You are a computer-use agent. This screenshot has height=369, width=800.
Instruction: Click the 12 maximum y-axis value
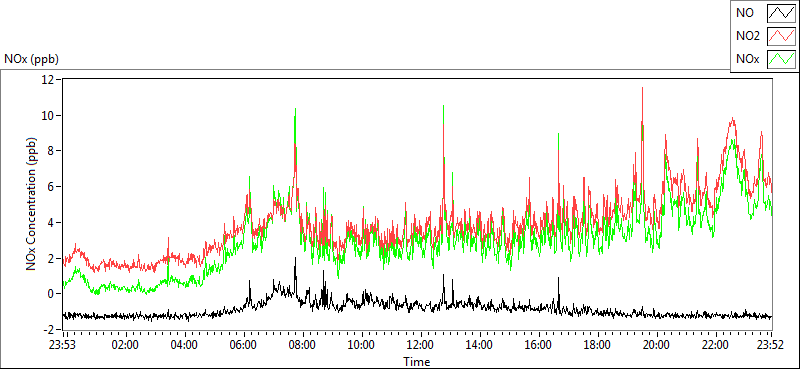[x=49, y=80]
